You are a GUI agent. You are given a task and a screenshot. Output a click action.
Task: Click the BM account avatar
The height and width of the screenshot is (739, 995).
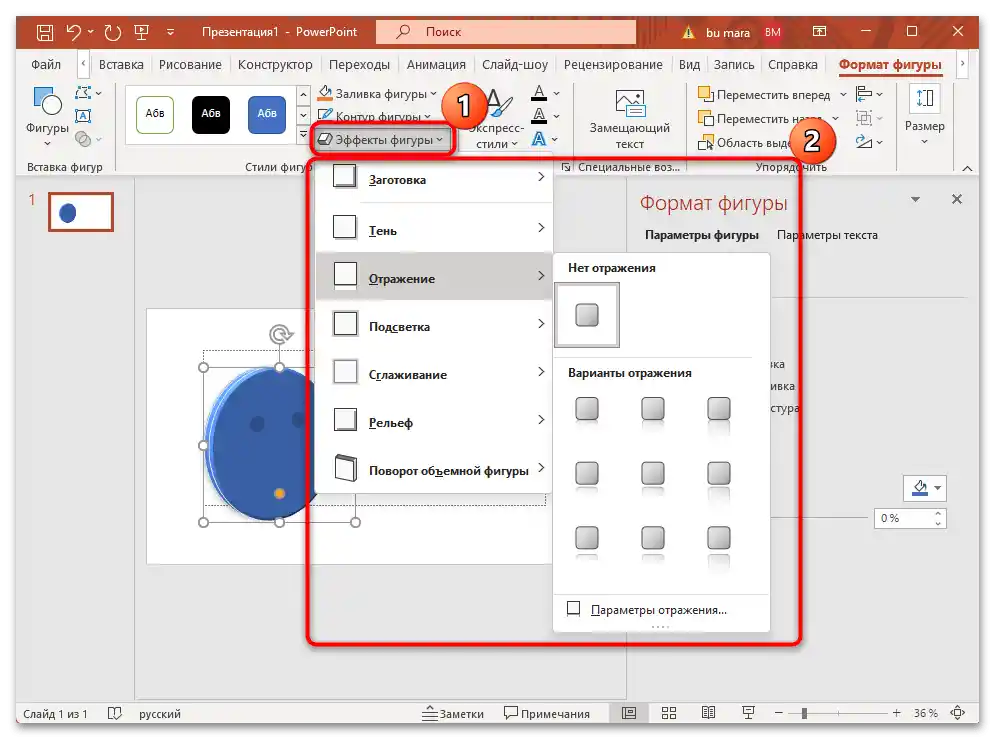[x=772, y=32]
